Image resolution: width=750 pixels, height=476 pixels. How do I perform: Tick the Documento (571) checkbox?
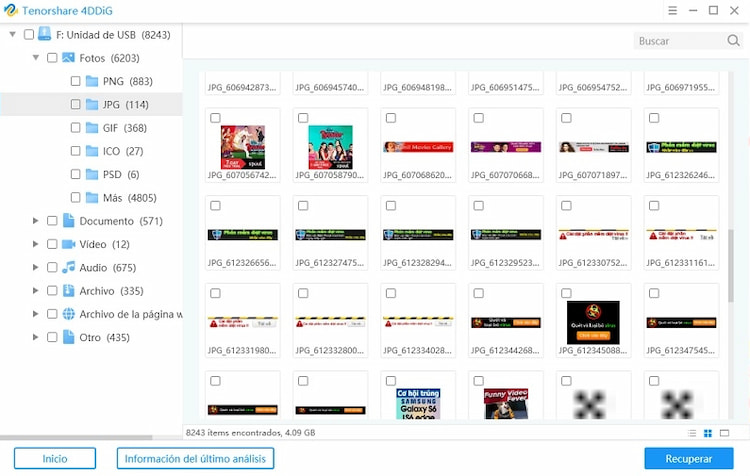(x=52, y=221)
